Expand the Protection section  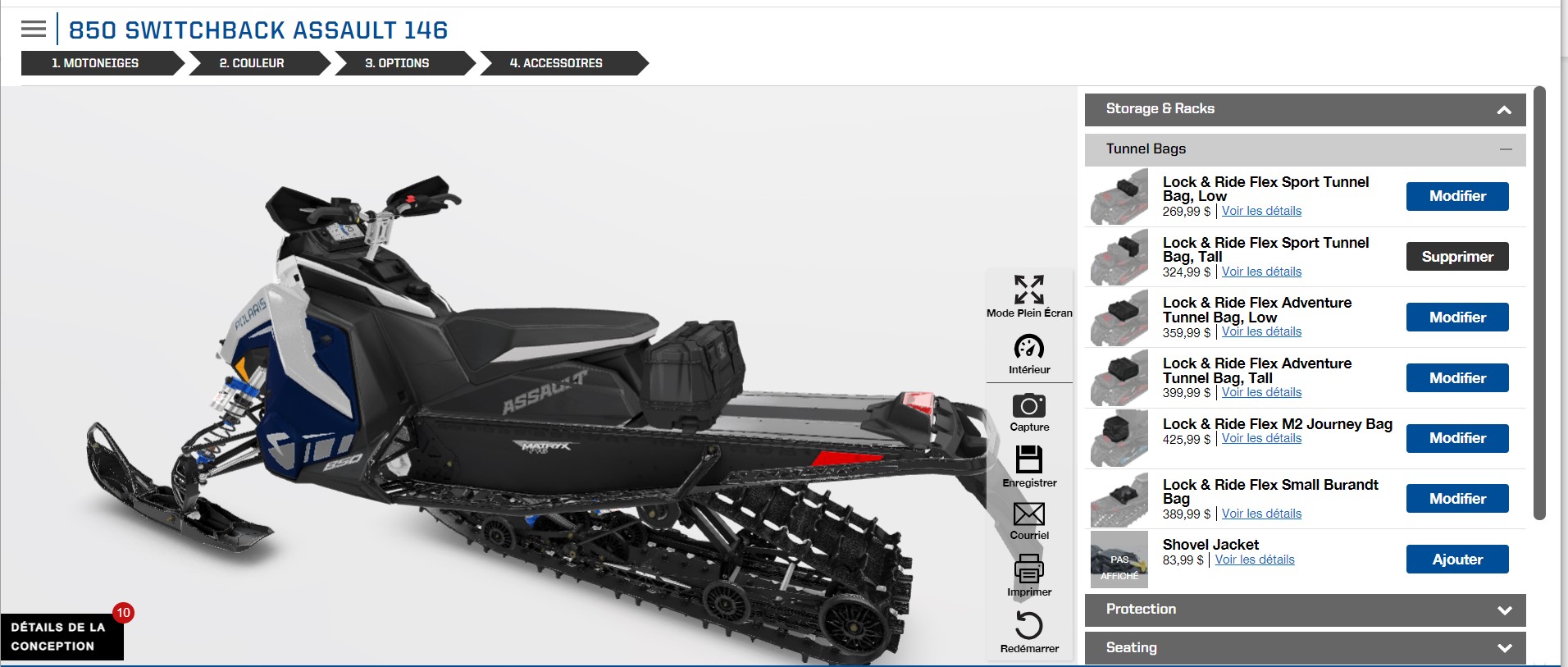pyautogui.click(x=1305, y=610)
